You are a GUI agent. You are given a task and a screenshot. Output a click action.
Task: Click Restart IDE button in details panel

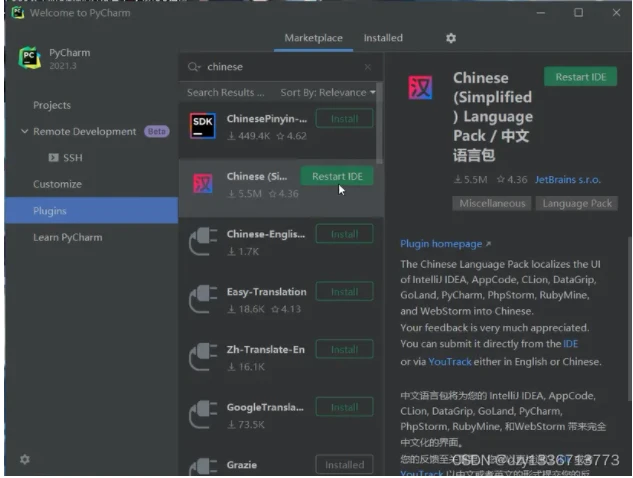click(580, 77)
